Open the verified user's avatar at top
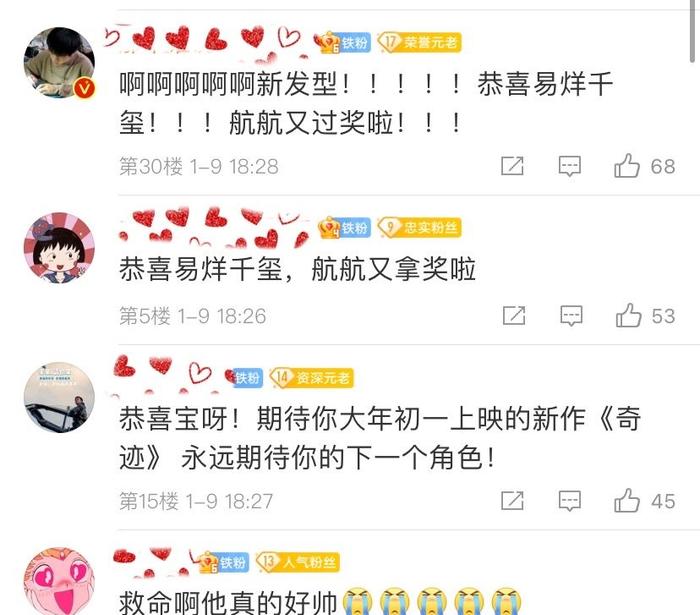 pyautogui.click(x=59, y=62)
